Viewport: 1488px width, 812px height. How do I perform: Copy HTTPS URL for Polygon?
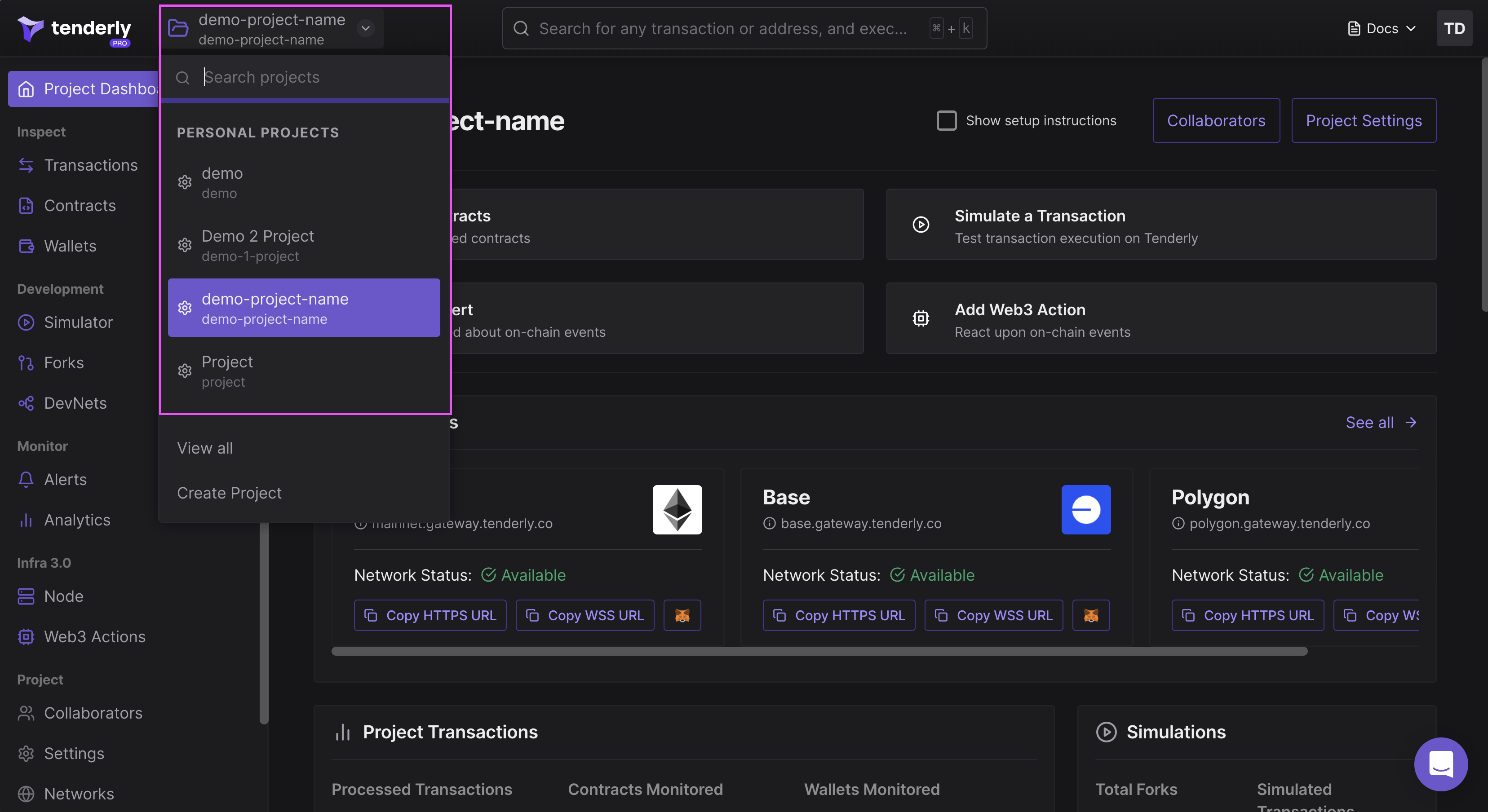click(x=1248, y=616)
